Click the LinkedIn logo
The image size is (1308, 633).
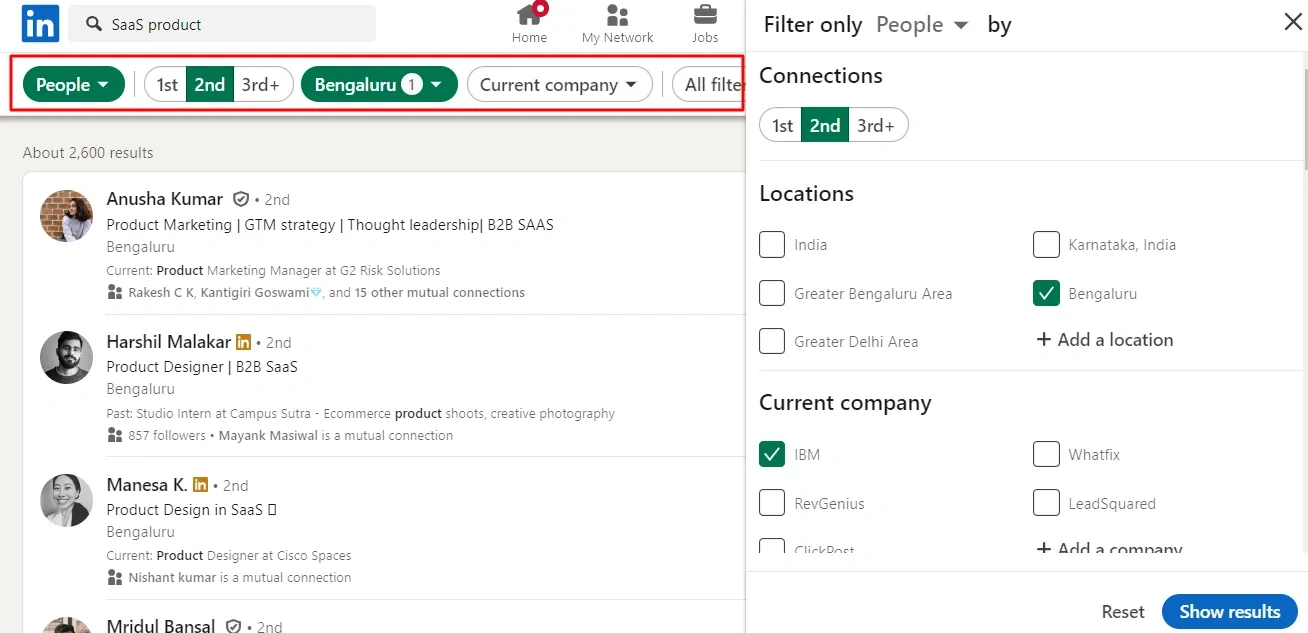coord(39,23)
